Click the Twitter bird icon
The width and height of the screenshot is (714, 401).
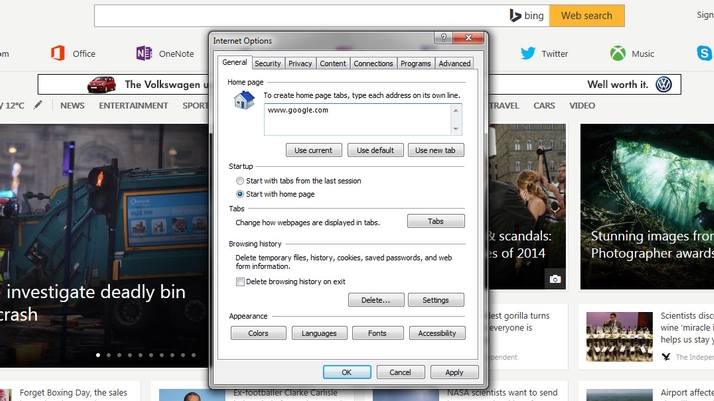click(x=528, y=54)
